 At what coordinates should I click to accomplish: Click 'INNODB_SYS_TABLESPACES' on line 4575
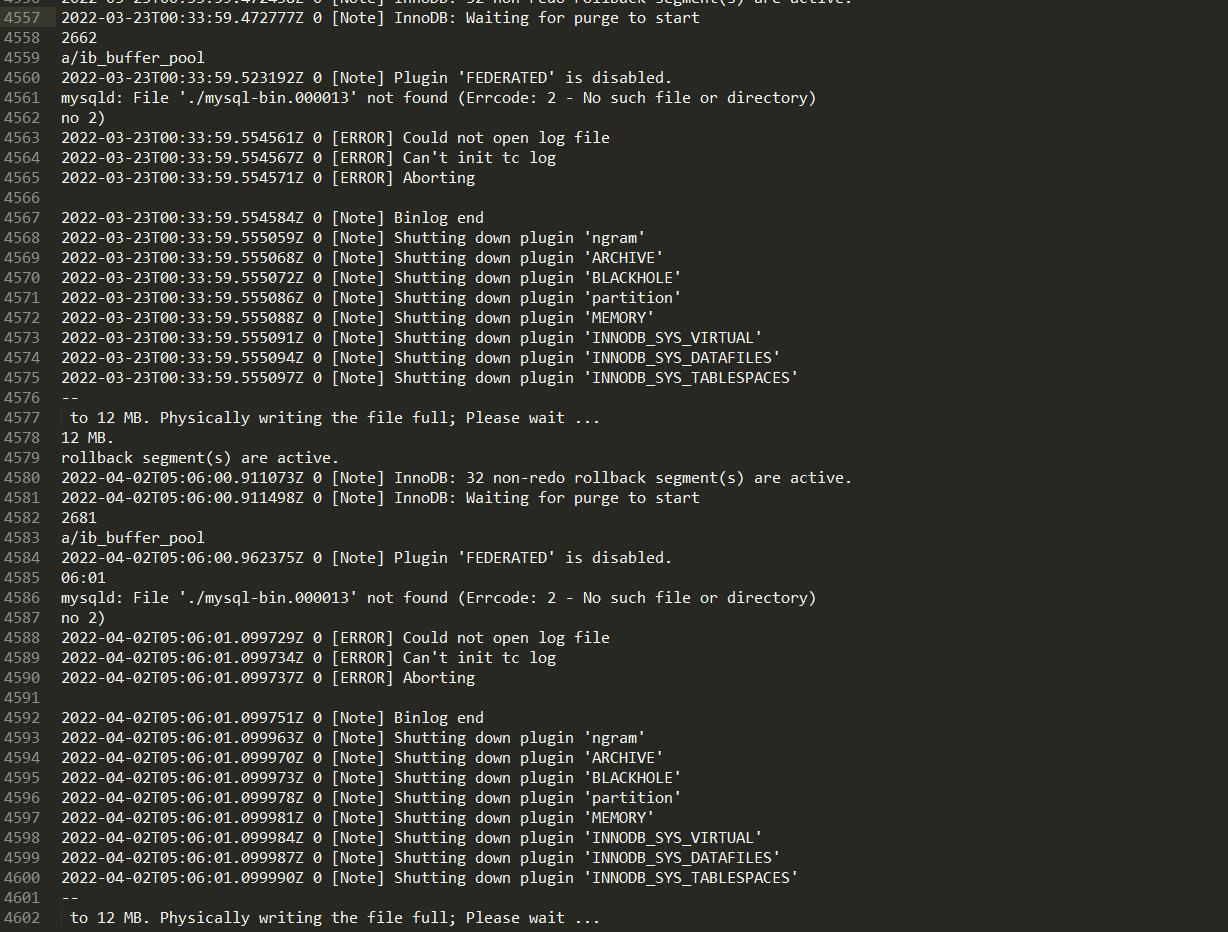695,378
